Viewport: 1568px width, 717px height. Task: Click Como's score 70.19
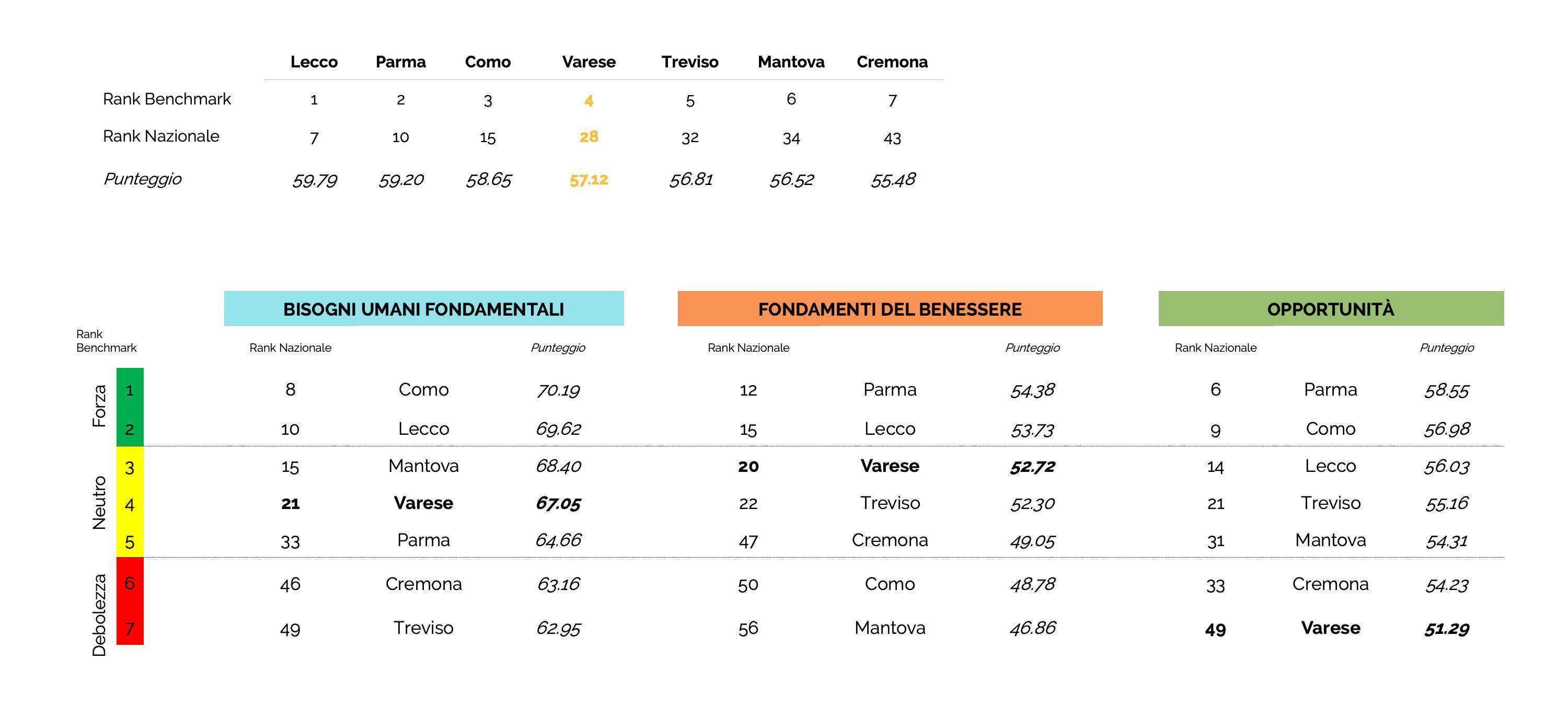pyautogui.click(x=558, y=389)
